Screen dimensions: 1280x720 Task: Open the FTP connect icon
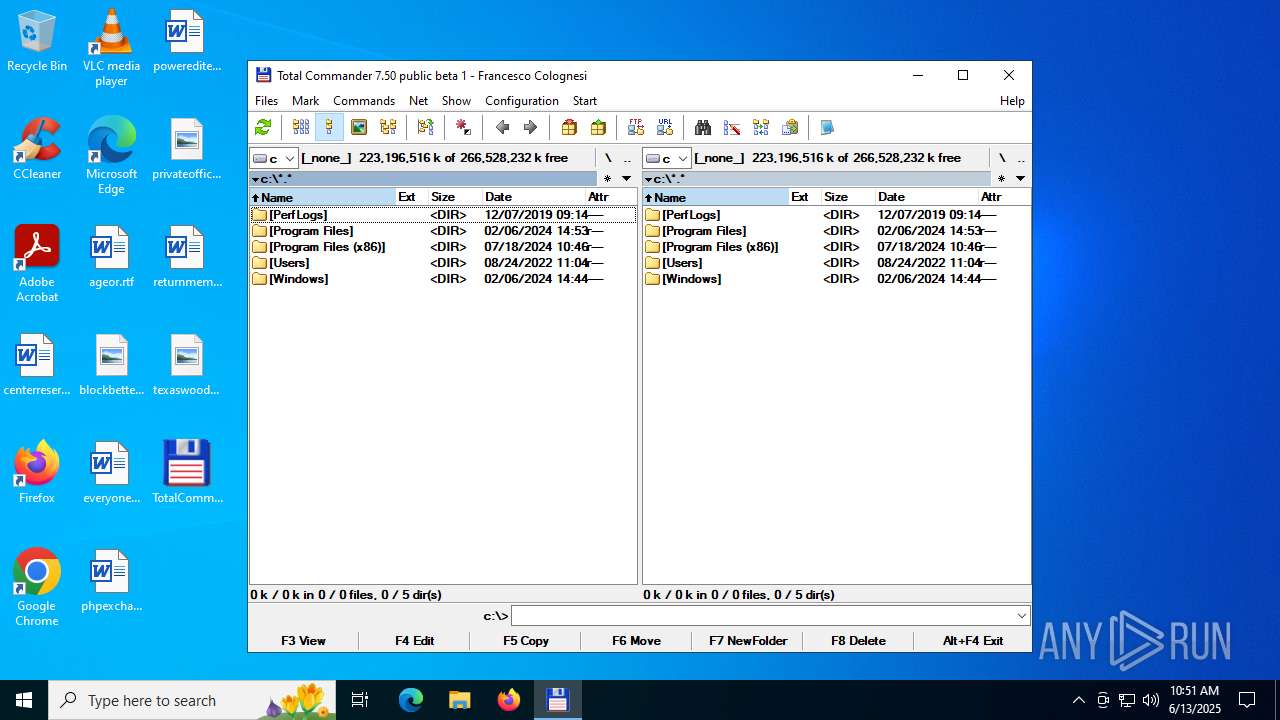click(636, 127)
